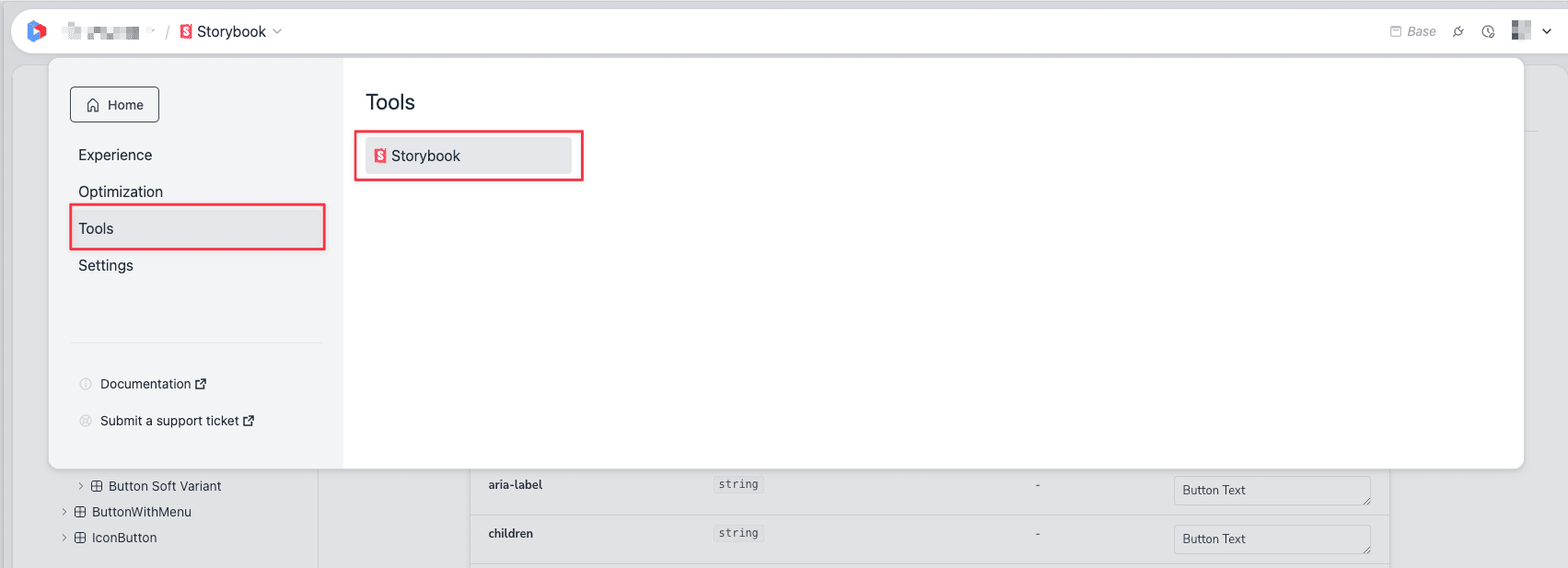Click the component icon beside Button Soft Variant
This screenshot has height=568, width=1568.
tap(97, 486)
